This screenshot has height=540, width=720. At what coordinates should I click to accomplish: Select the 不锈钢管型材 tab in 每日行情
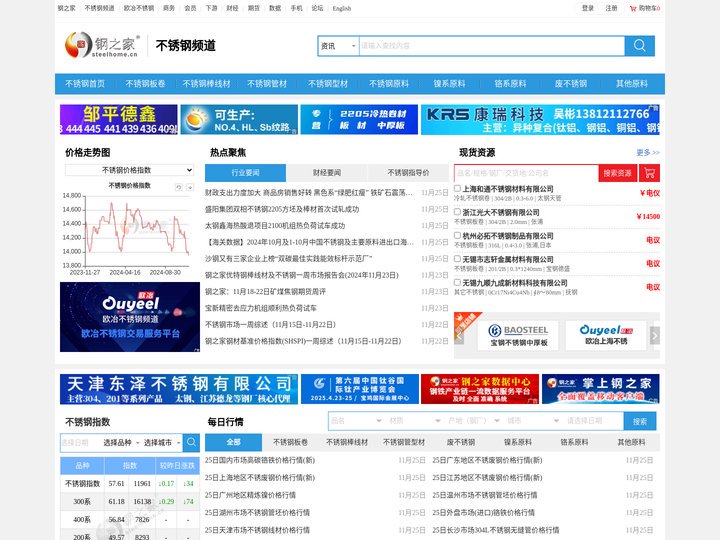pyautogui.click(x=404, y=442)
